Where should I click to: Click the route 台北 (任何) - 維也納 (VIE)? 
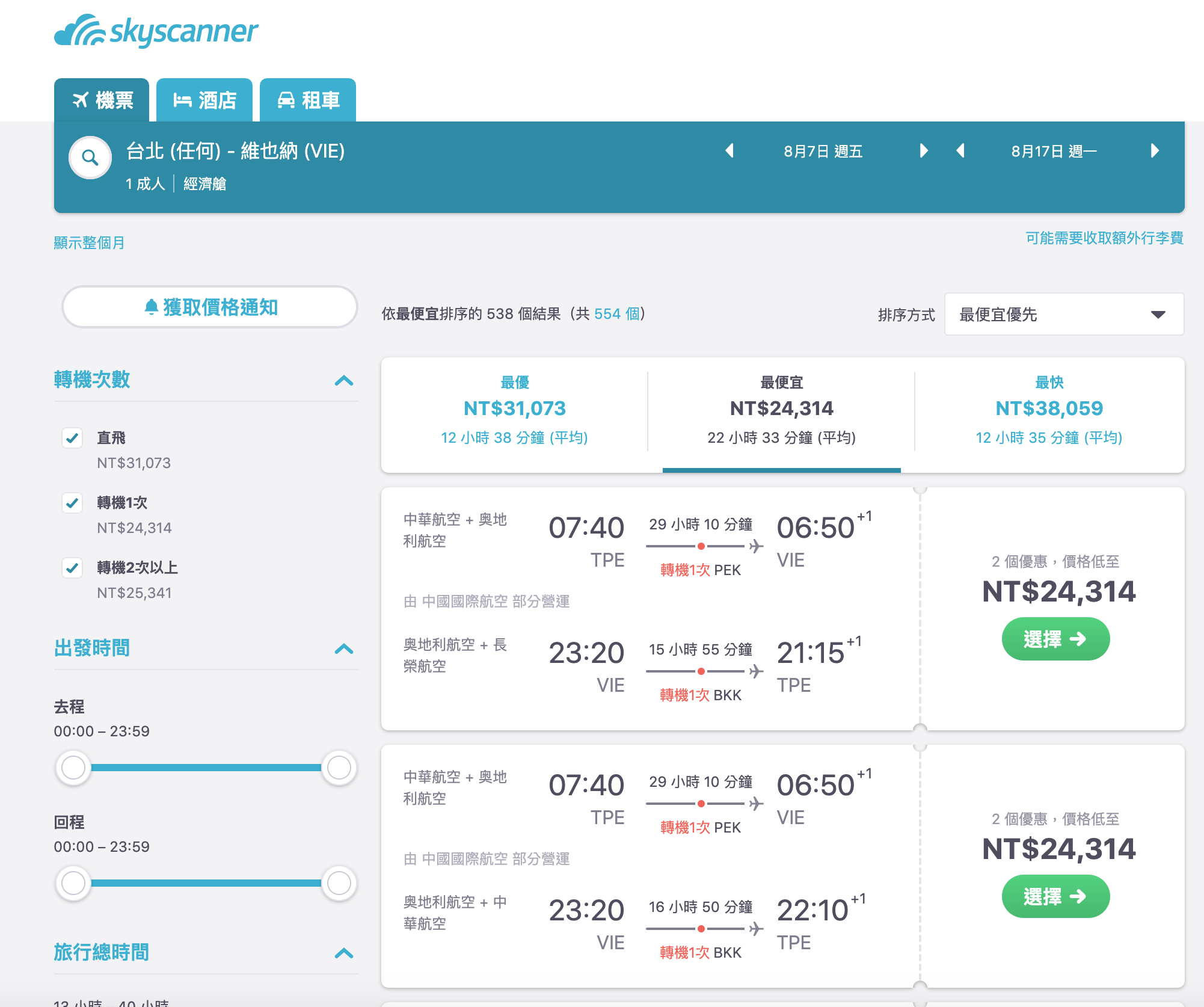click(235, 150)
